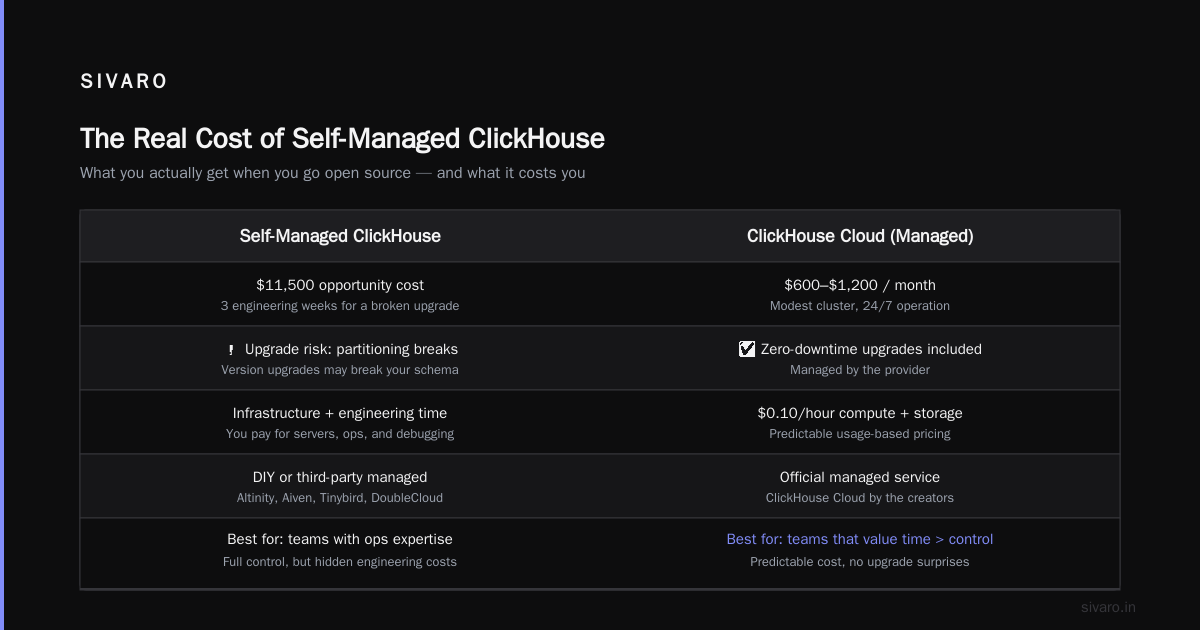This screenshot has width=1200, height=630.
Task: Click 'Upgrade risk: partitioning breaks' text
Action: pyautogui.click(x=351, y=349)
